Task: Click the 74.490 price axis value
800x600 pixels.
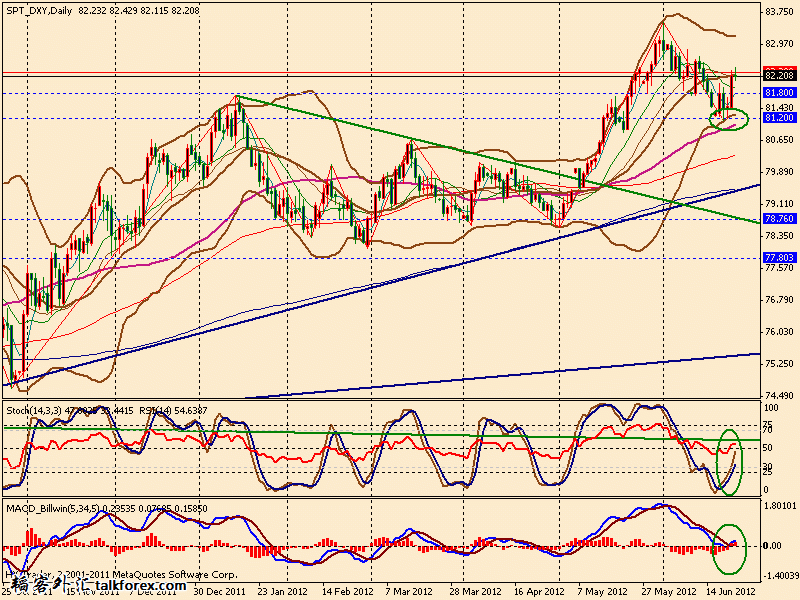Action: pyautogui.click(x=780, y=395)
